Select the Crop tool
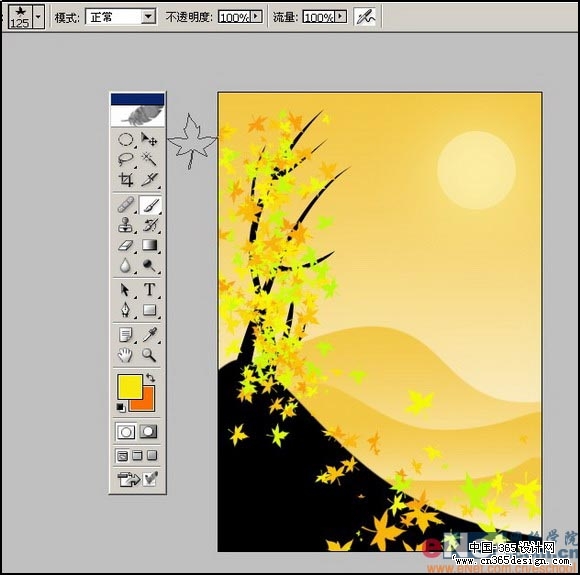Image resolution: width=580 pixels, height=575 pixels. 126,180
